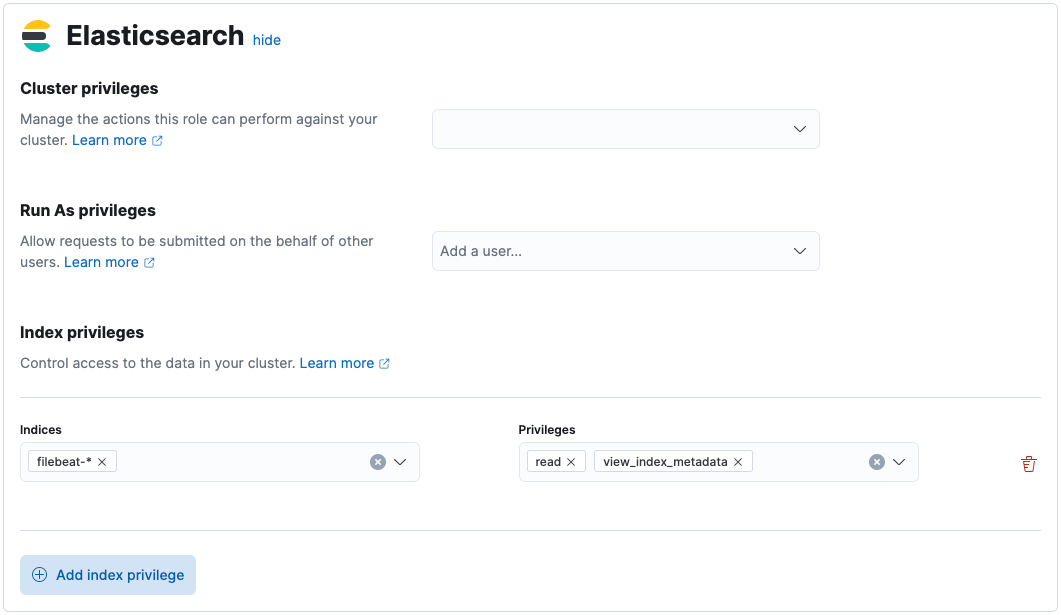Remove the "filebeat-*" index pattern tag
The width and height of the screenshot is (1061, 615).
104,461
